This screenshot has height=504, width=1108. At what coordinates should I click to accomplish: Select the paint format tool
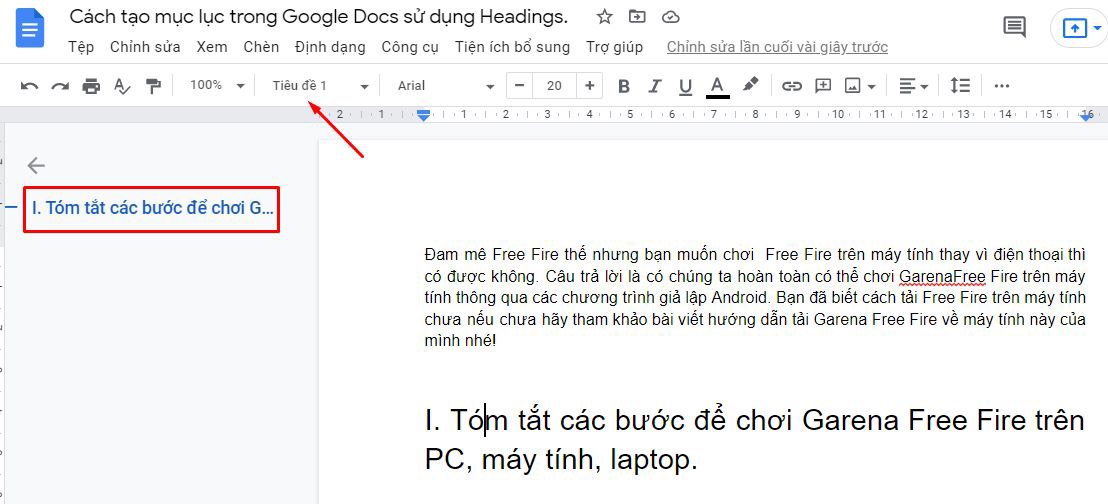(153, 86)
